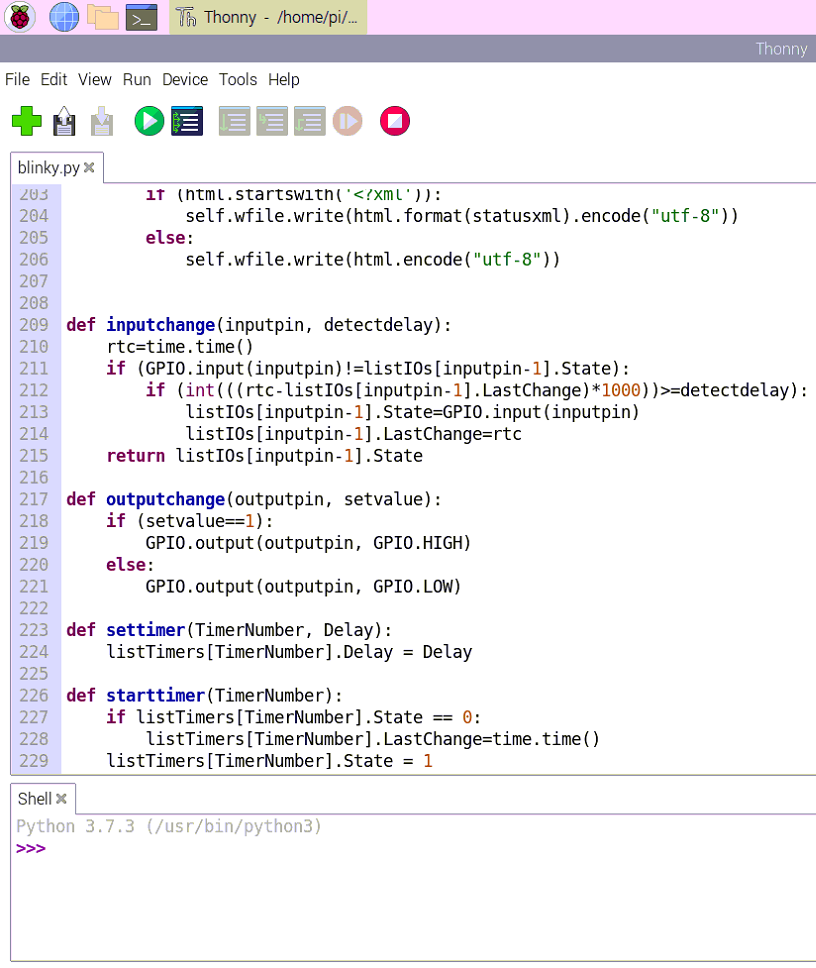
Task: Click the Step over icon
Action: pyautogui.click(x=233, y=121)
